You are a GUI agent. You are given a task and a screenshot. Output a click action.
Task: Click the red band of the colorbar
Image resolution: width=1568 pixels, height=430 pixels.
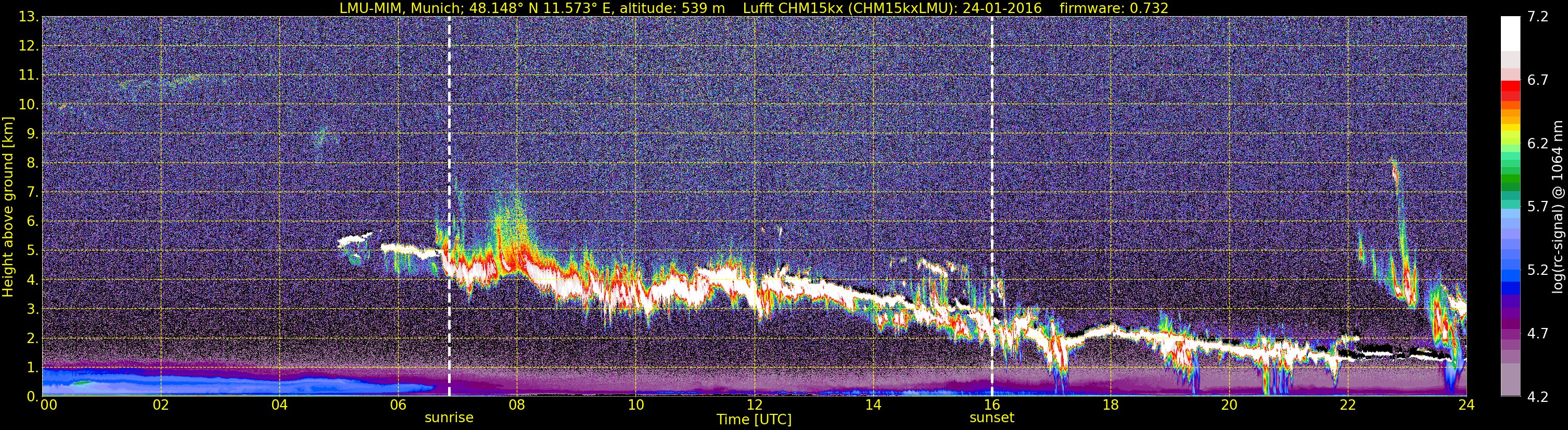pyautogui.click(x=1510, y=91)
